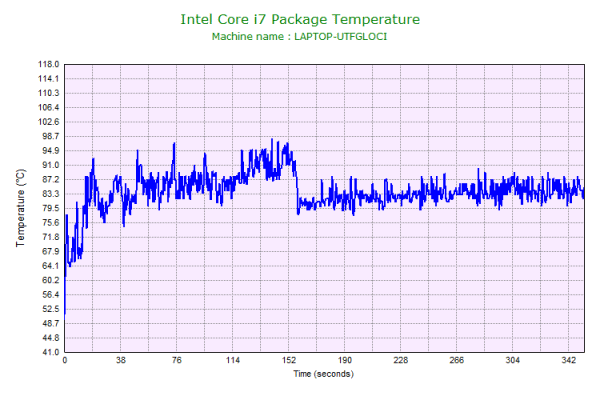Click the 304 x-axis time label
The width and height of the screenshot is (600, 400).
513,360
